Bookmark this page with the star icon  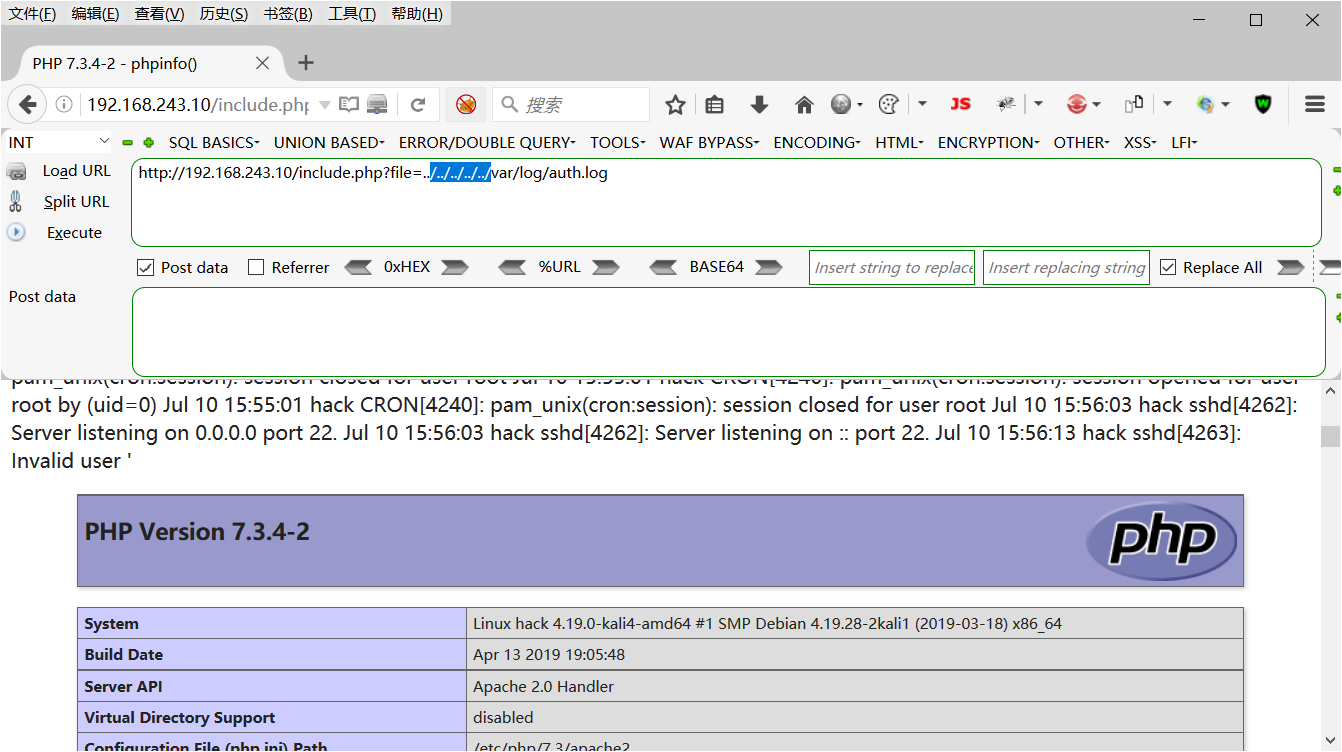[676, 104]
